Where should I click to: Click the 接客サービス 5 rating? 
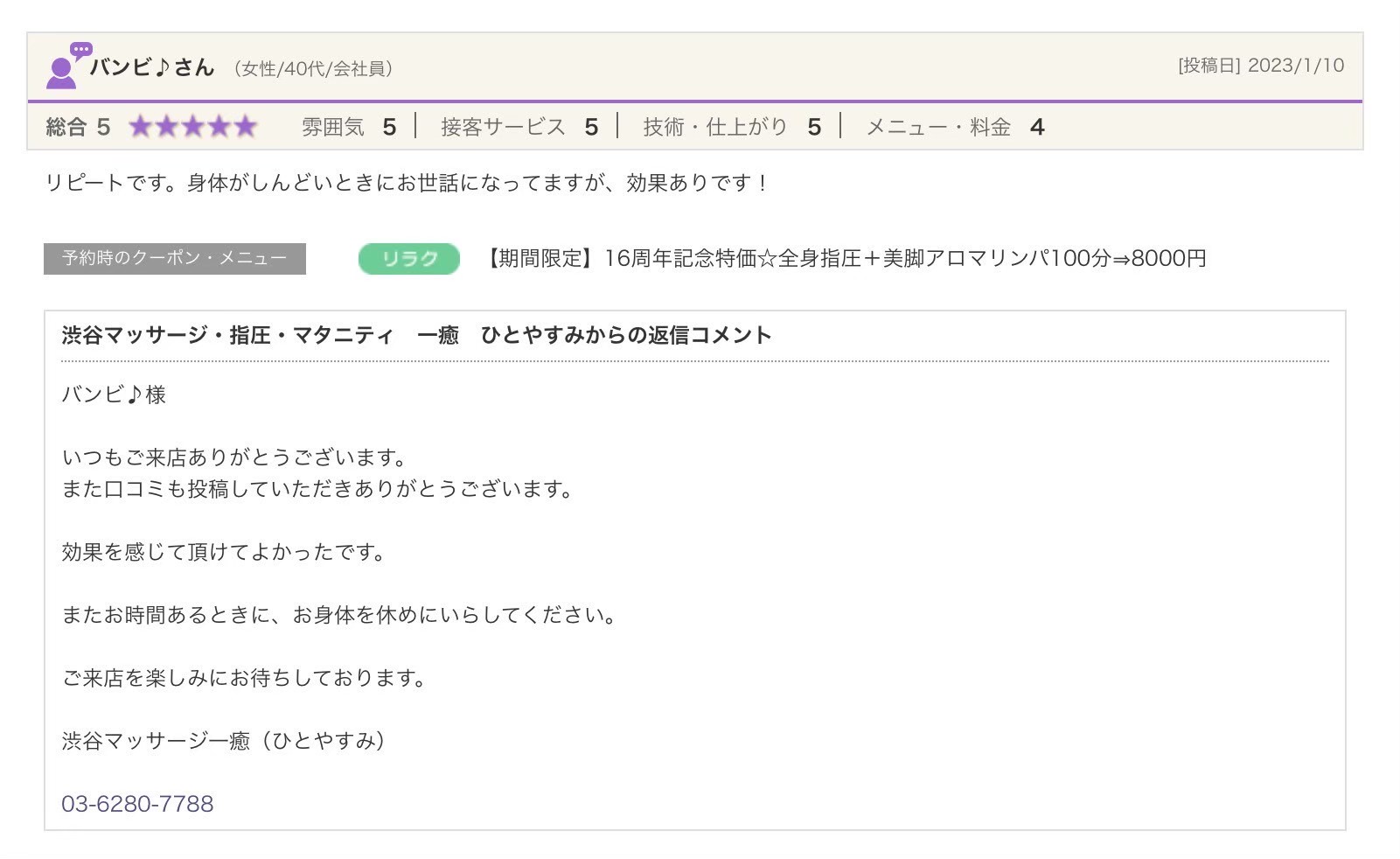519,128
